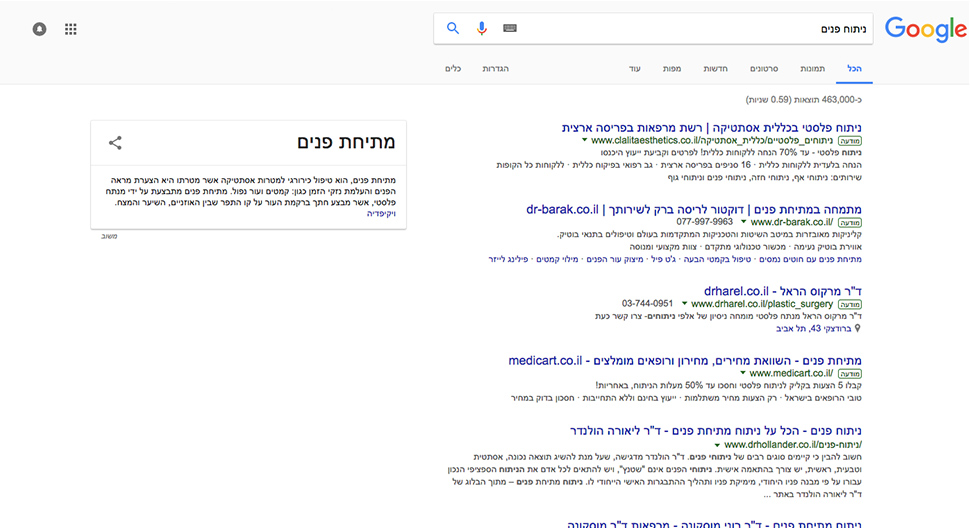Click the map pin icon by ברודצקי 43
The width and height of the screenshot is (970, 528).
[x=857, y=328]
